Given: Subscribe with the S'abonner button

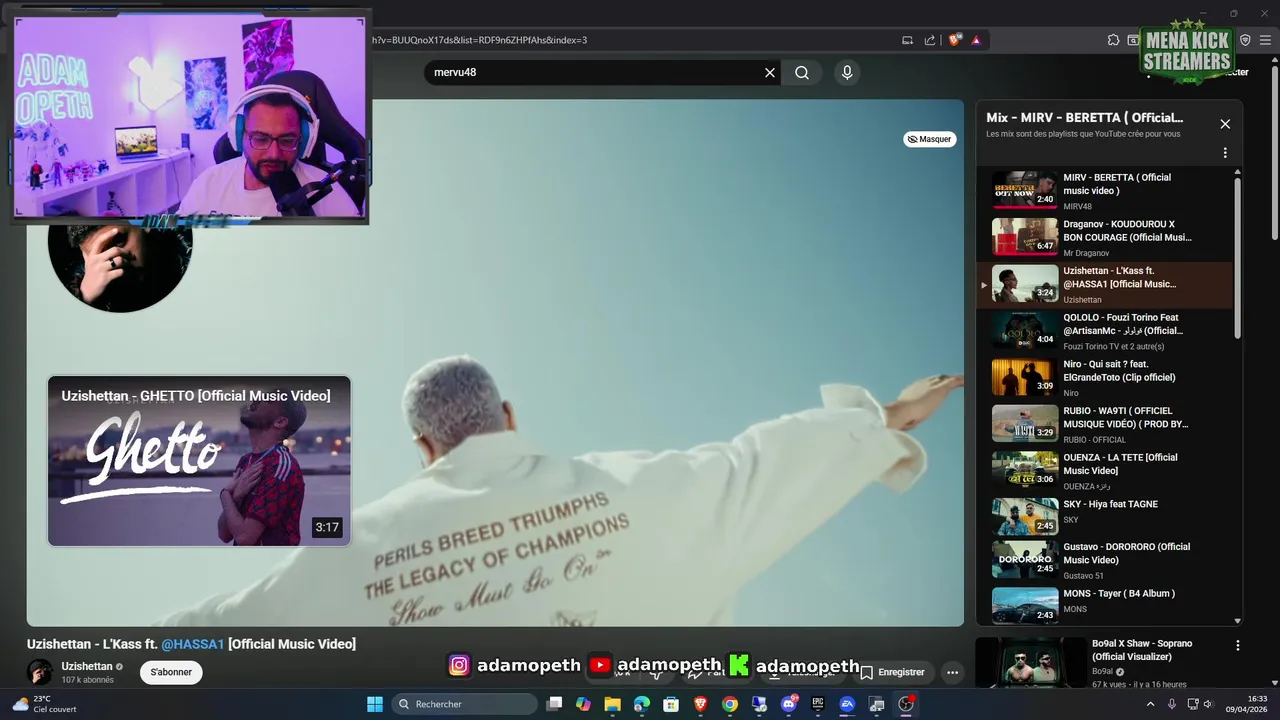Looking at the screenshot, I should coord(171,672).
